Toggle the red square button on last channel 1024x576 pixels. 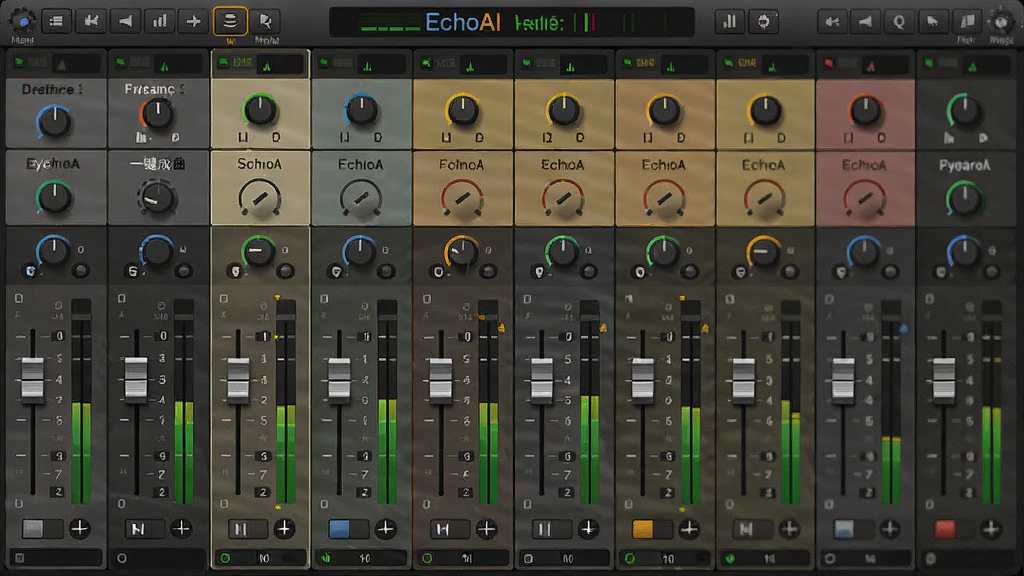click(x=944, y=528)
